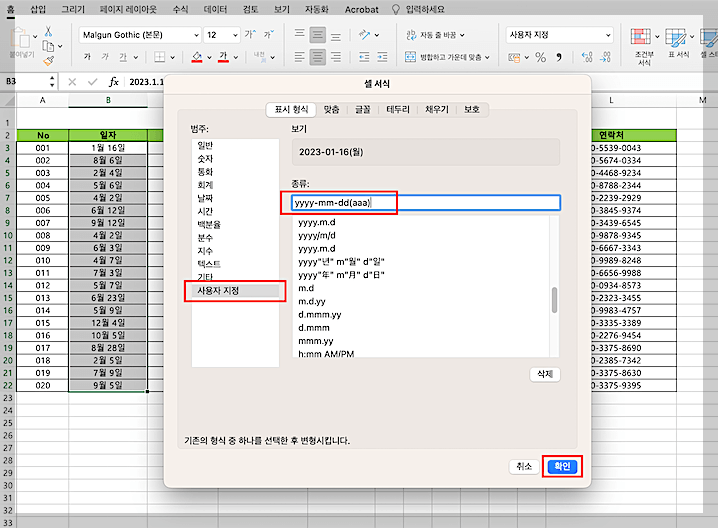Expand borders dropdown arrow
The height and width of the screenshot is (528, 718).
173,58
